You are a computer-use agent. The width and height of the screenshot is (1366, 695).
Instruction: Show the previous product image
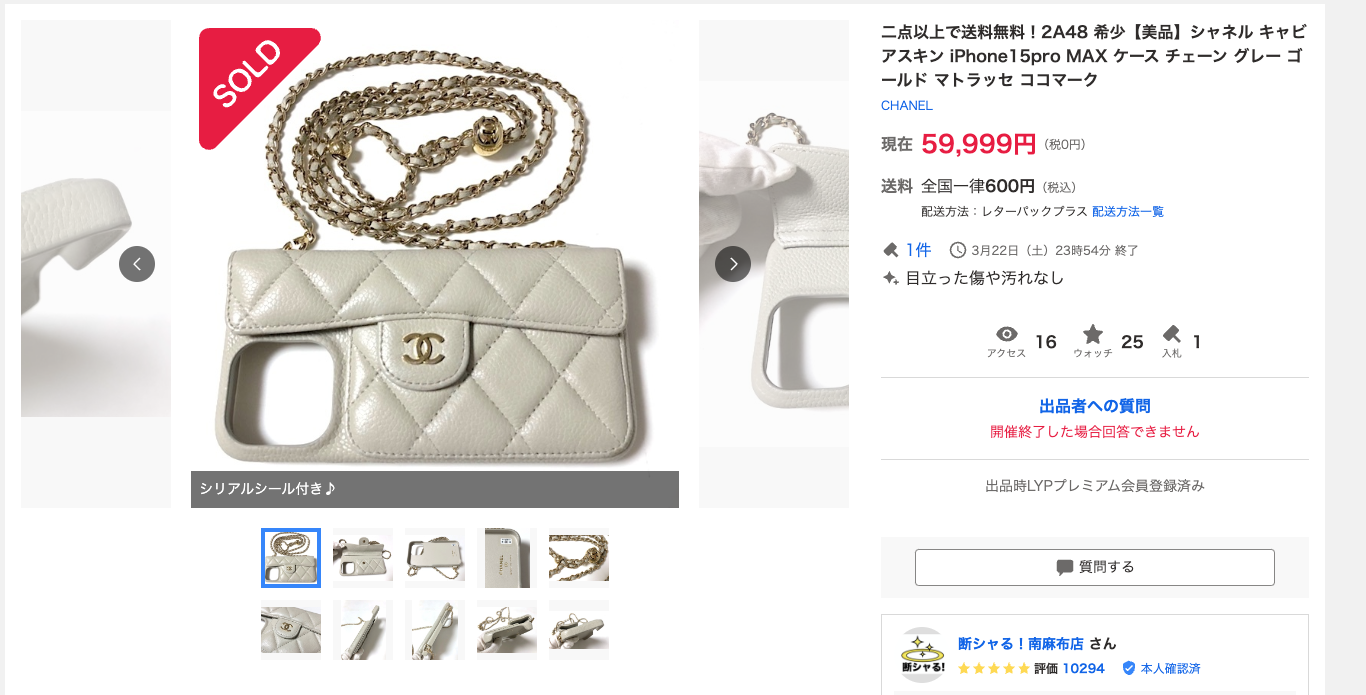point(137,264)
